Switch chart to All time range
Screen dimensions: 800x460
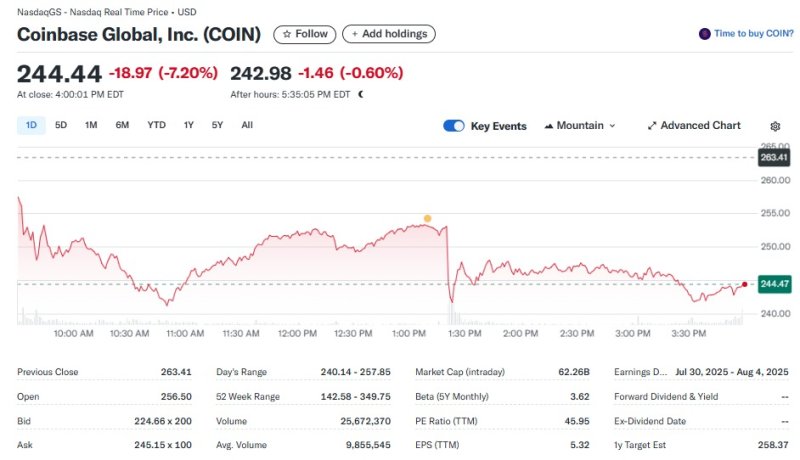pyautogui.click(x=247, y=125)
